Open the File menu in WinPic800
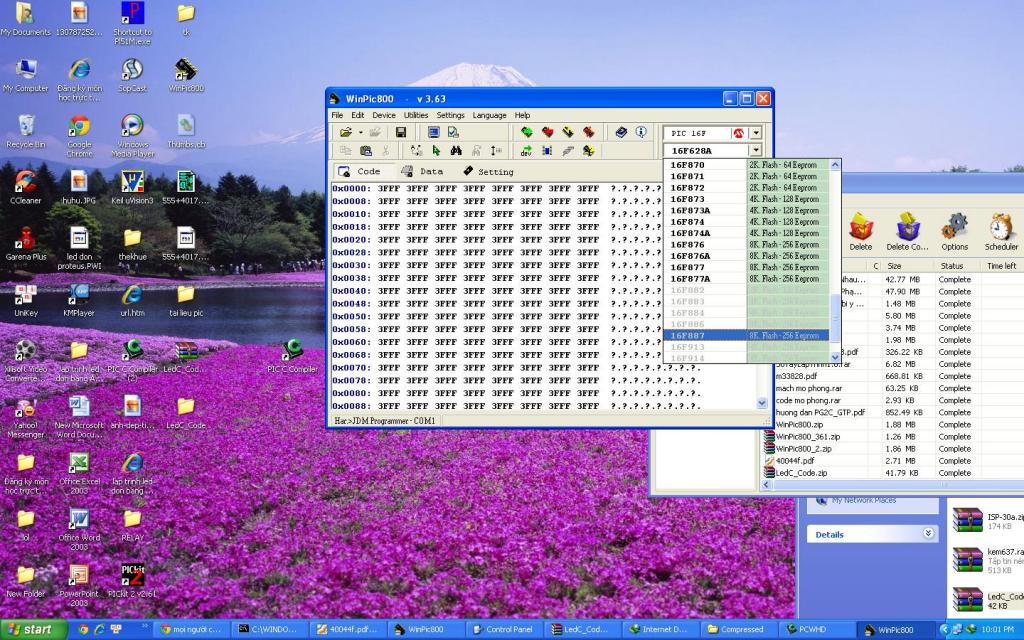Viewport: 1024px width, 640px height. (x=337, y=115)
